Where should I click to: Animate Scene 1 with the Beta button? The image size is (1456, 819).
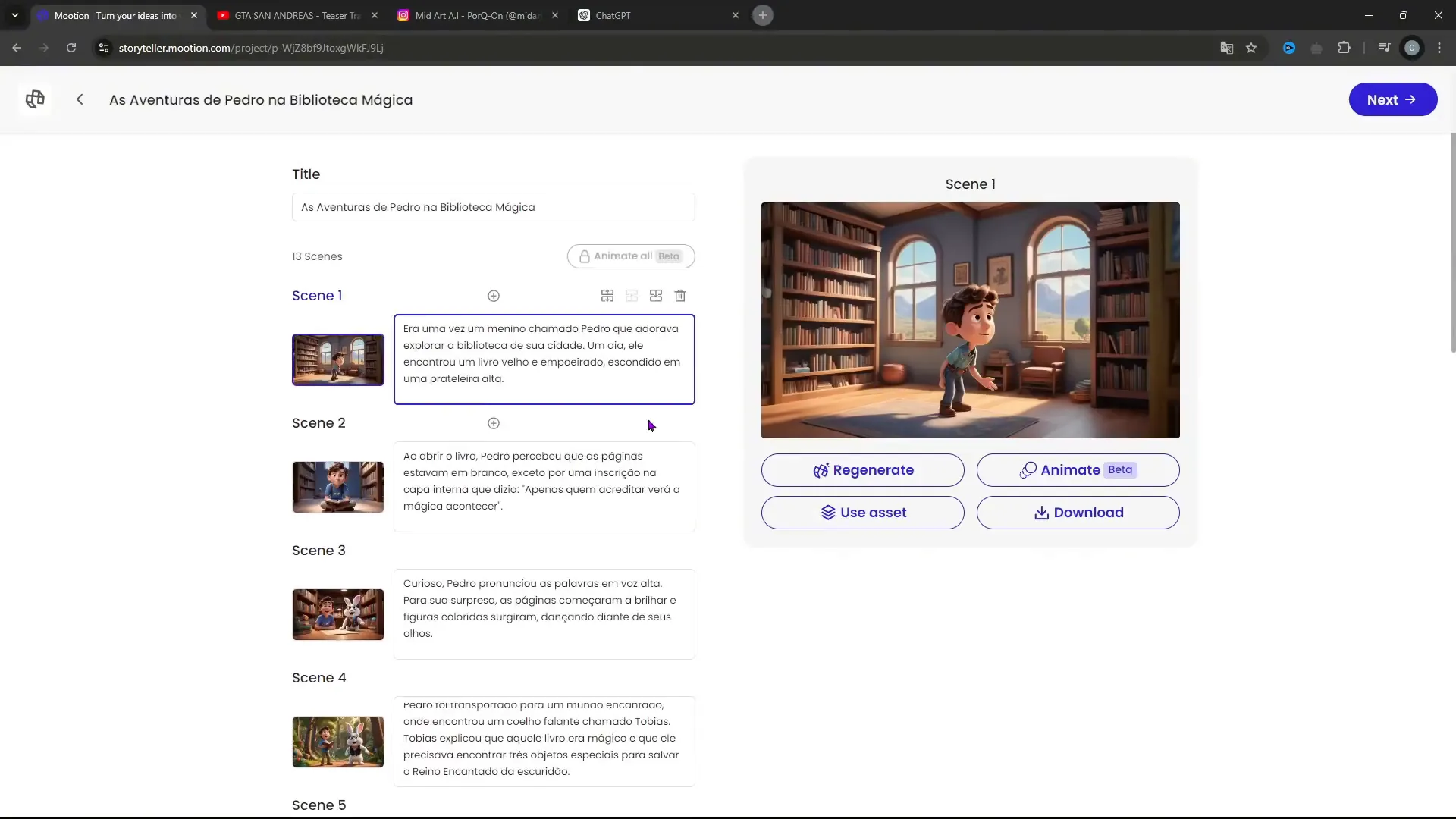pyautogui.click(x=1078, y=470)
